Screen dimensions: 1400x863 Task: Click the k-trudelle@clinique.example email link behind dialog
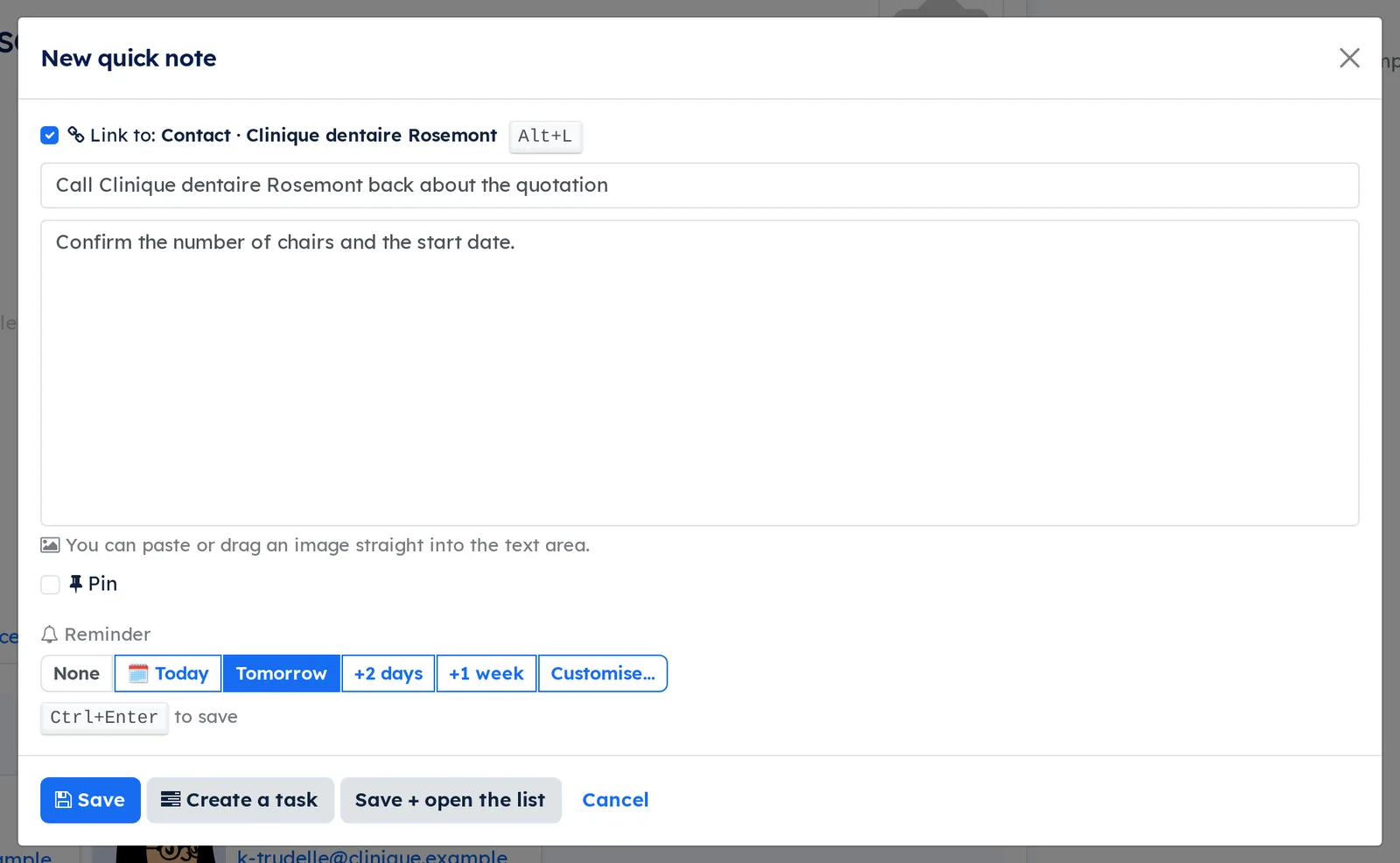coord(372,855)
